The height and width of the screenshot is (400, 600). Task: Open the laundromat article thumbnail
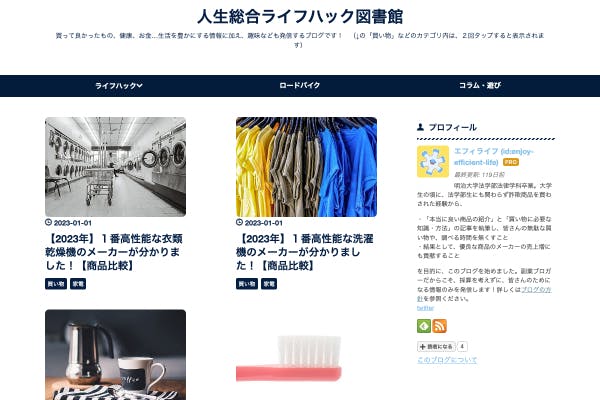116,167
